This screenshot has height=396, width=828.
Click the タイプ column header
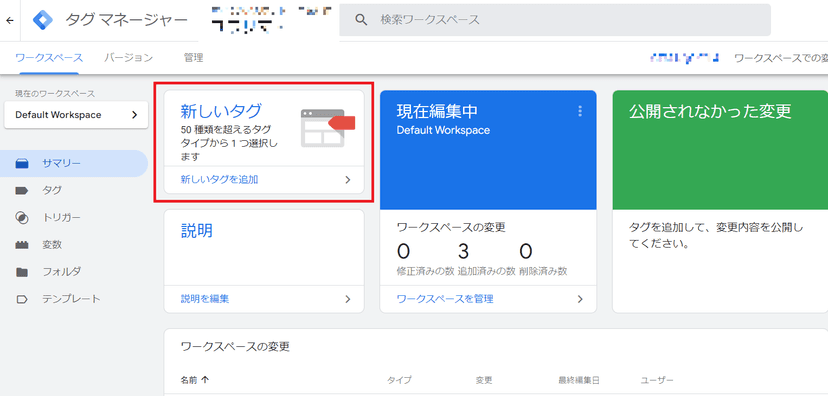click(x=399, y=380)
